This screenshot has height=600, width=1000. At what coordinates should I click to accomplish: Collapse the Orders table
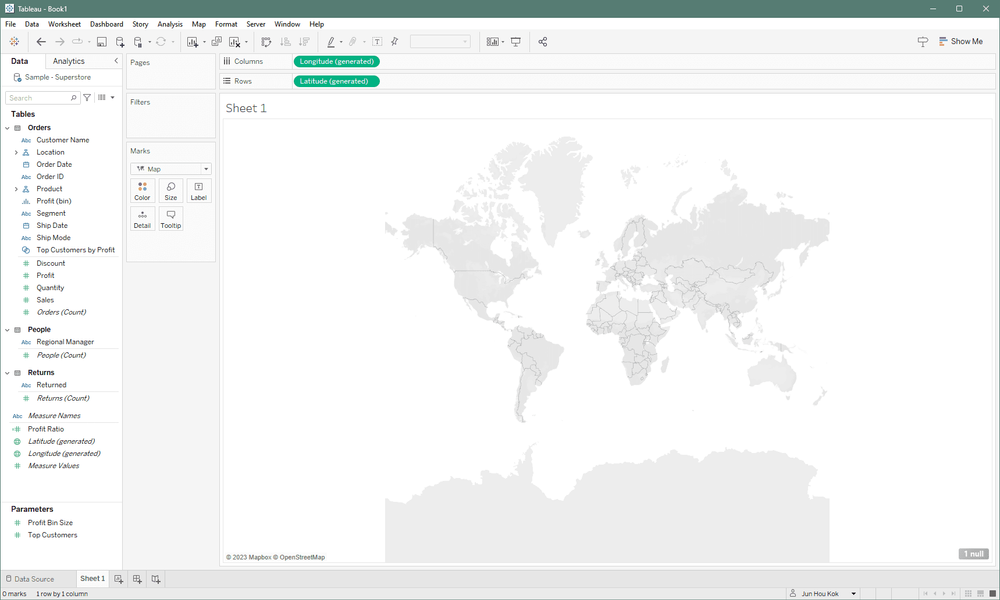tap(7, 128)
